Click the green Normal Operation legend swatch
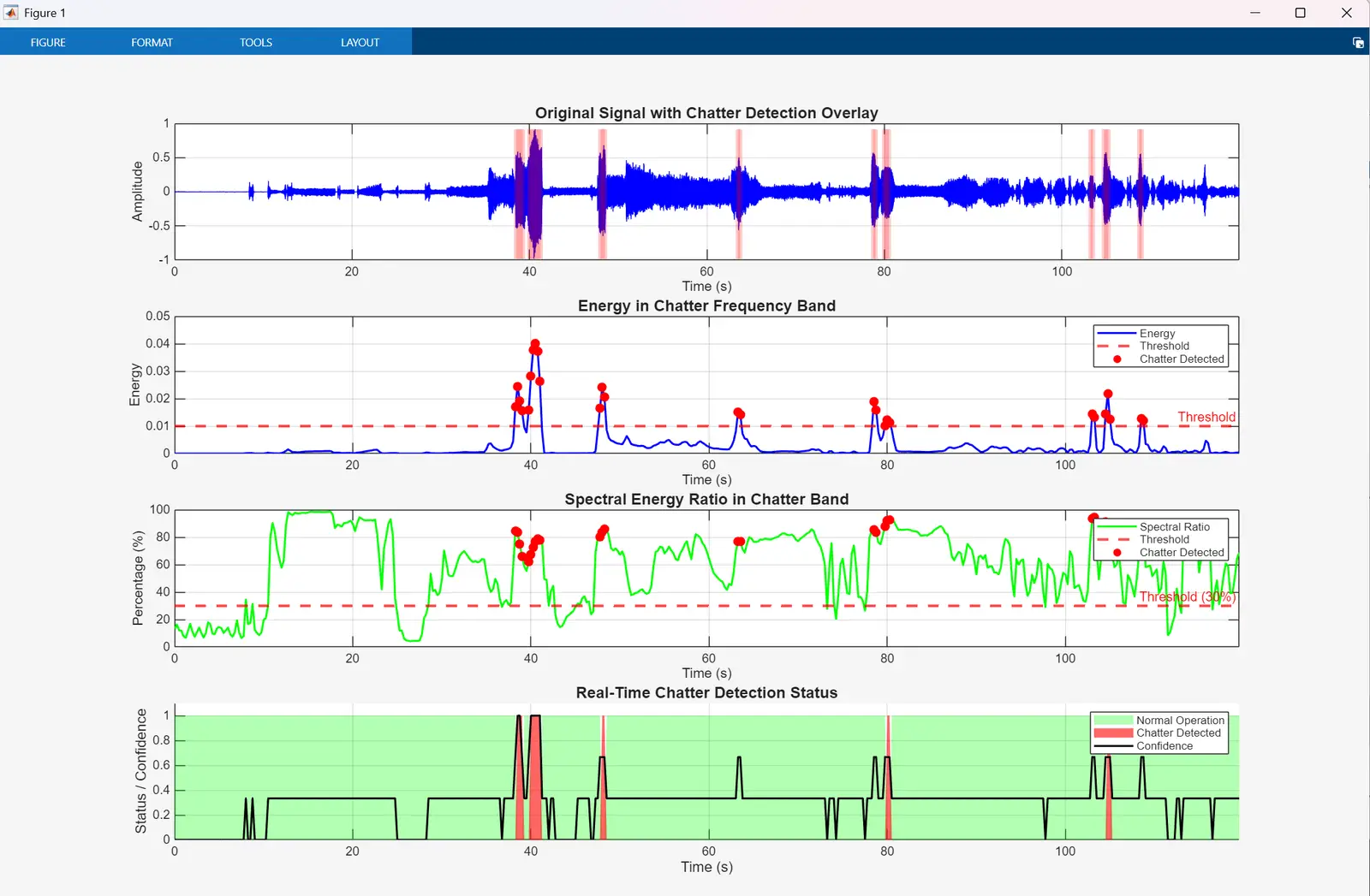The width and height of the screenshot is (1370, 896). [x=1114, y=721]
